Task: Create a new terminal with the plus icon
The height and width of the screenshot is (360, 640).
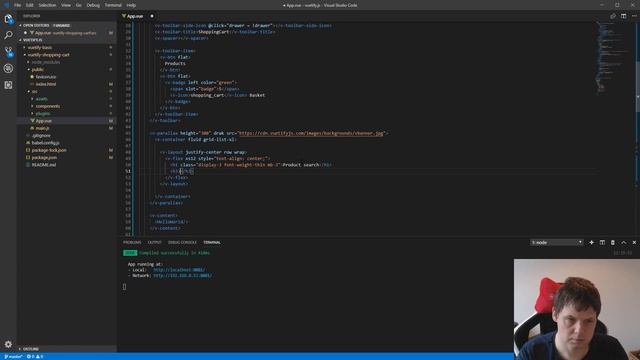Action: [591, 242]
